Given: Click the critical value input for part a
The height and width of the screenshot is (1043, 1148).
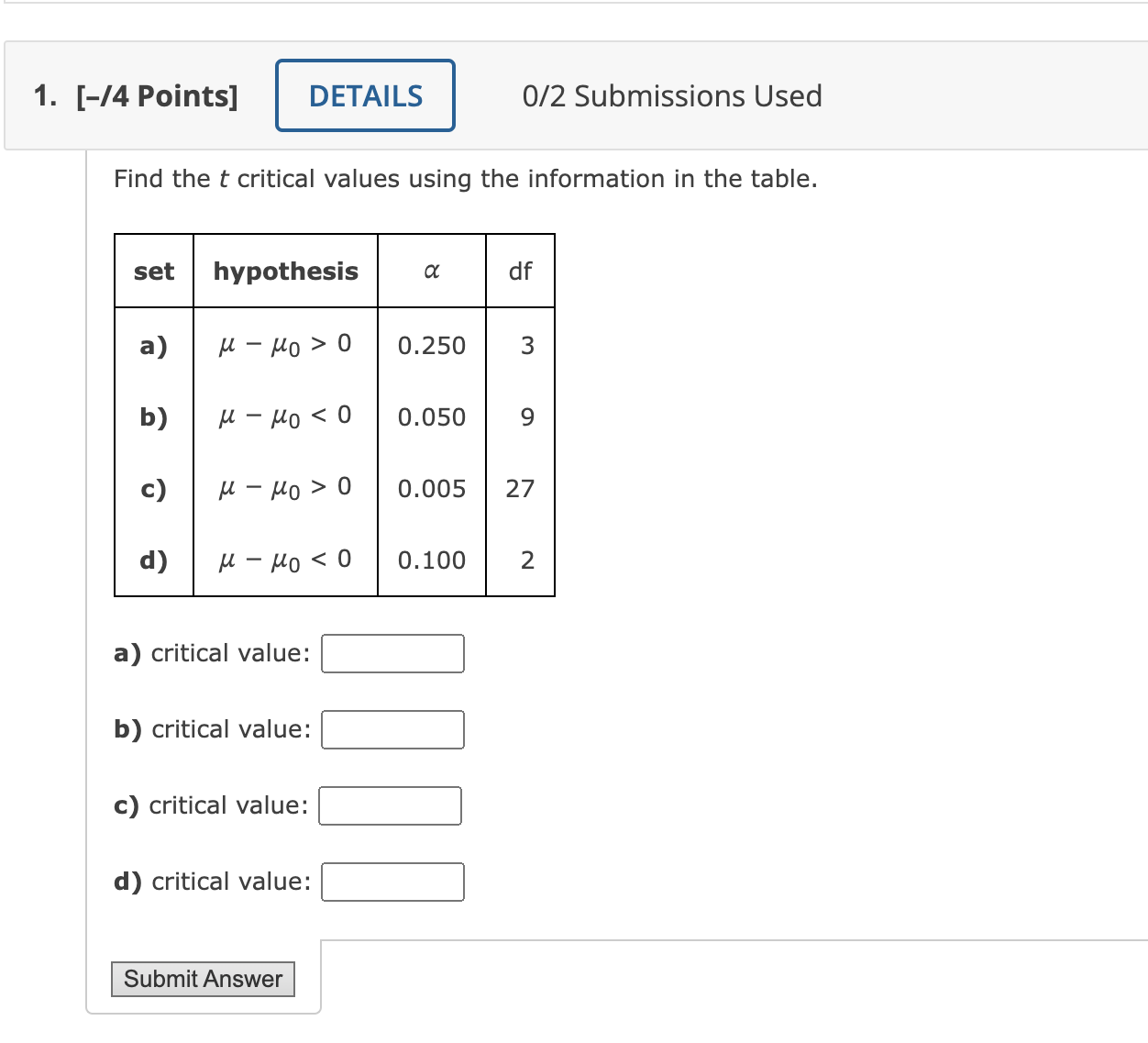Looking at the screenshot, I should (392, 653).
